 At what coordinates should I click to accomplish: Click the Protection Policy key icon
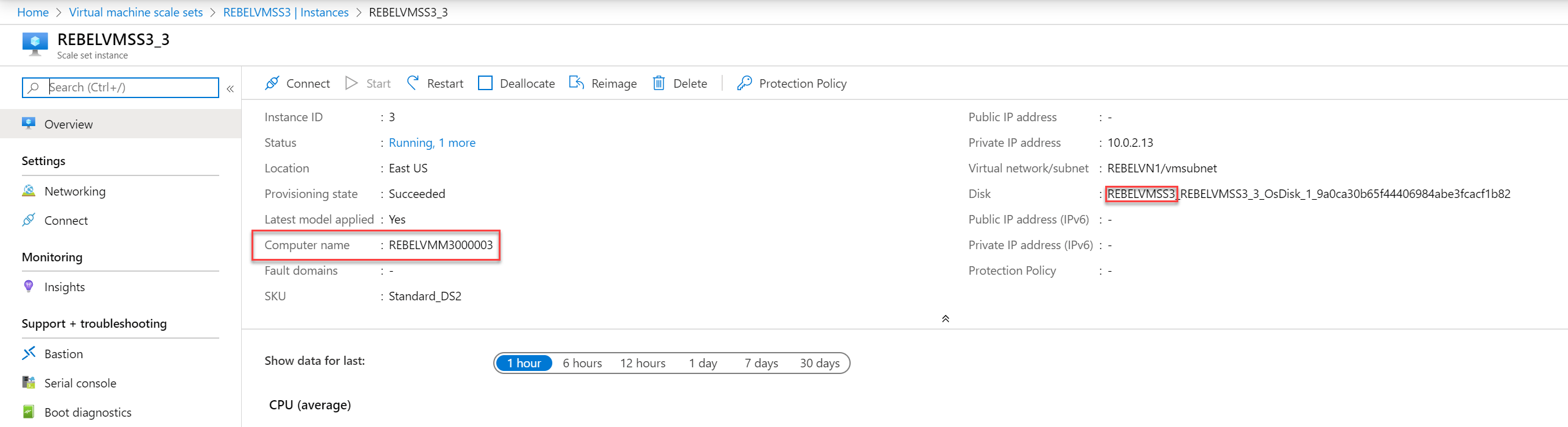click(x=744, y=83)
